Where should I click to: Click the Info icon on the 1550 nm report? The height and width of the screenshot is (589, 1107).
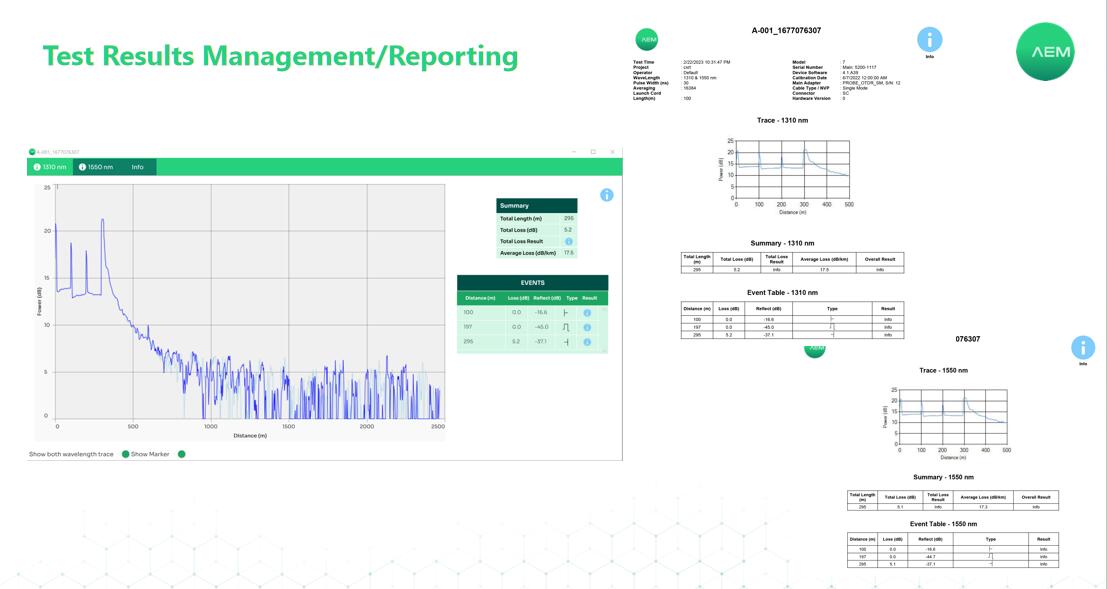[1082, 348]
